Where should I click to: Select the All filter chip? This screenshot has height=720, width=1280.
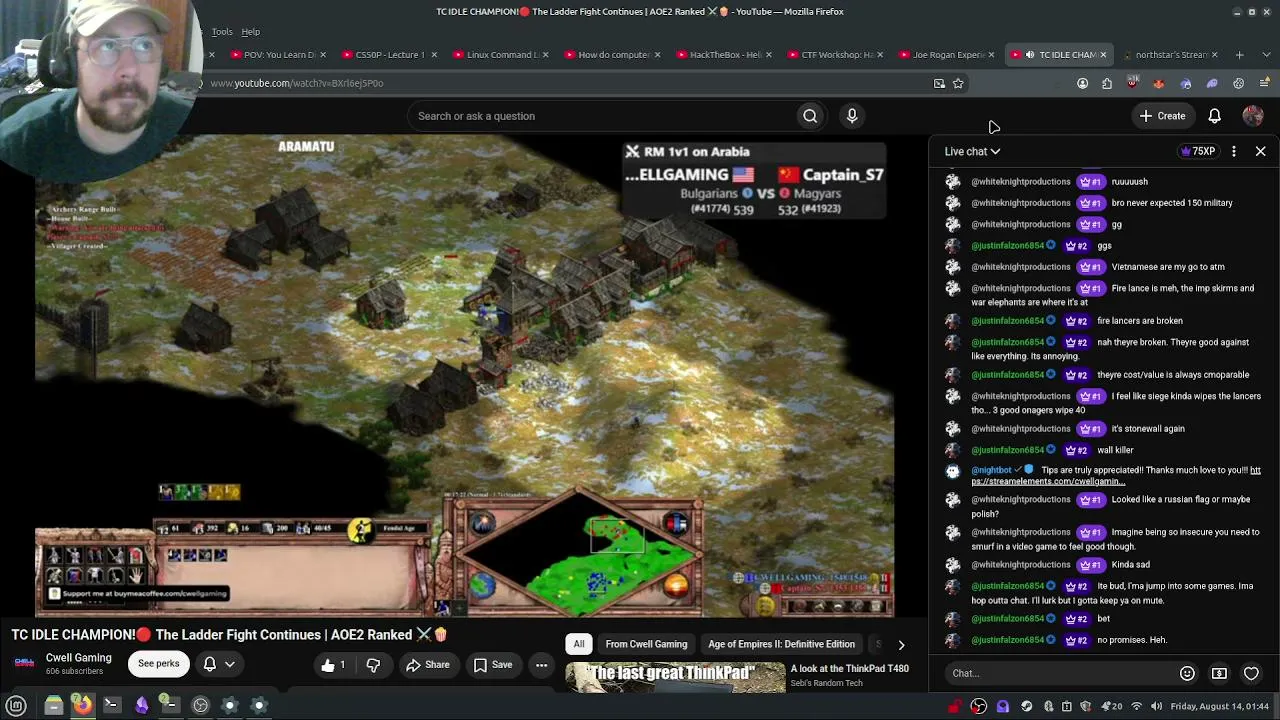(579, 644)
